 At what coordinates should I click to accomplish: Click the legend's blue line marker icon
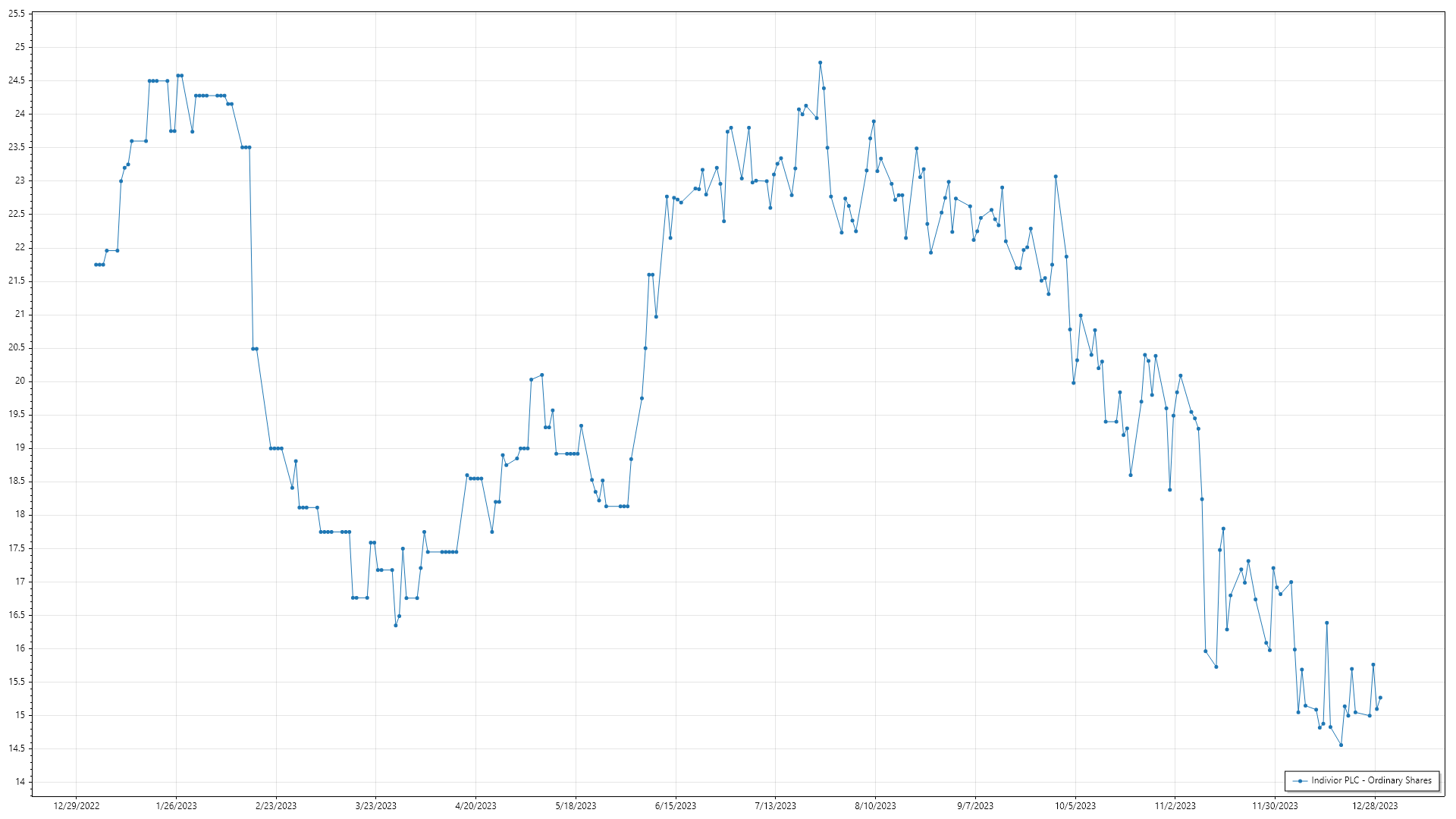(x=1301, y=780)
